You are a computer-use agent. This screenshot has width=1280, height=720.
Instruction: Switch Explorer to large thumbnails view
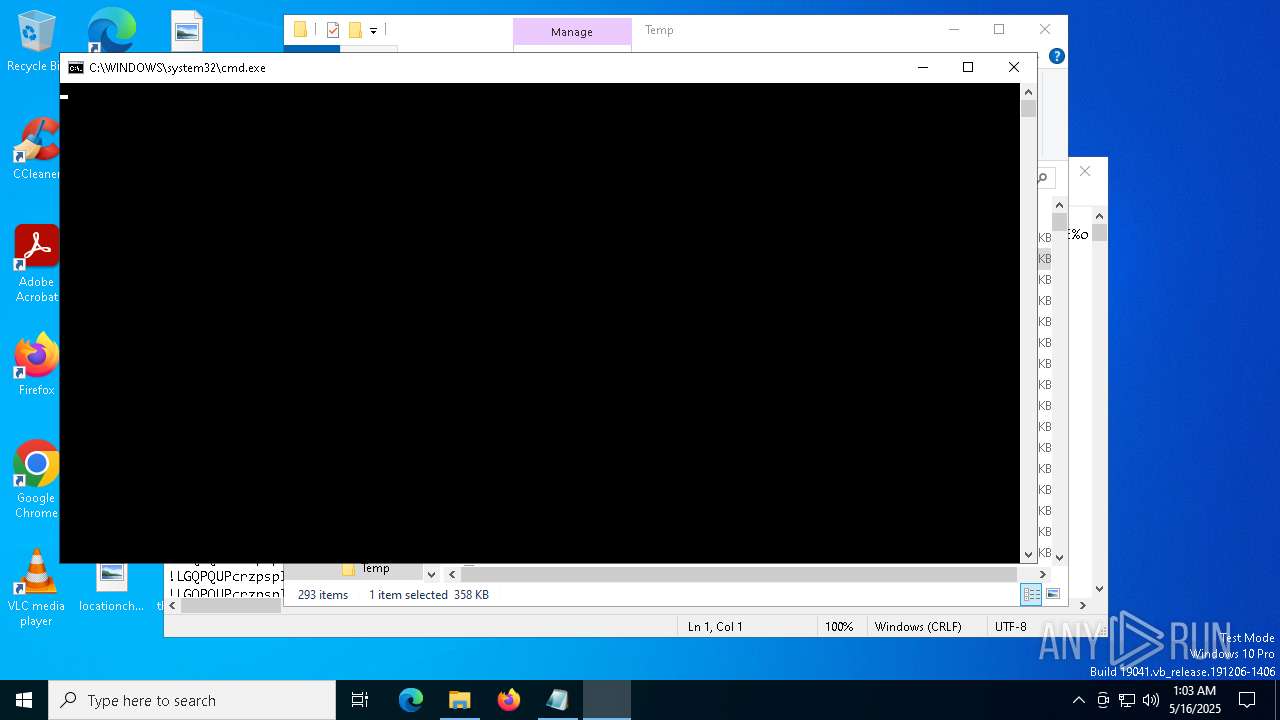click(1052, 594)
